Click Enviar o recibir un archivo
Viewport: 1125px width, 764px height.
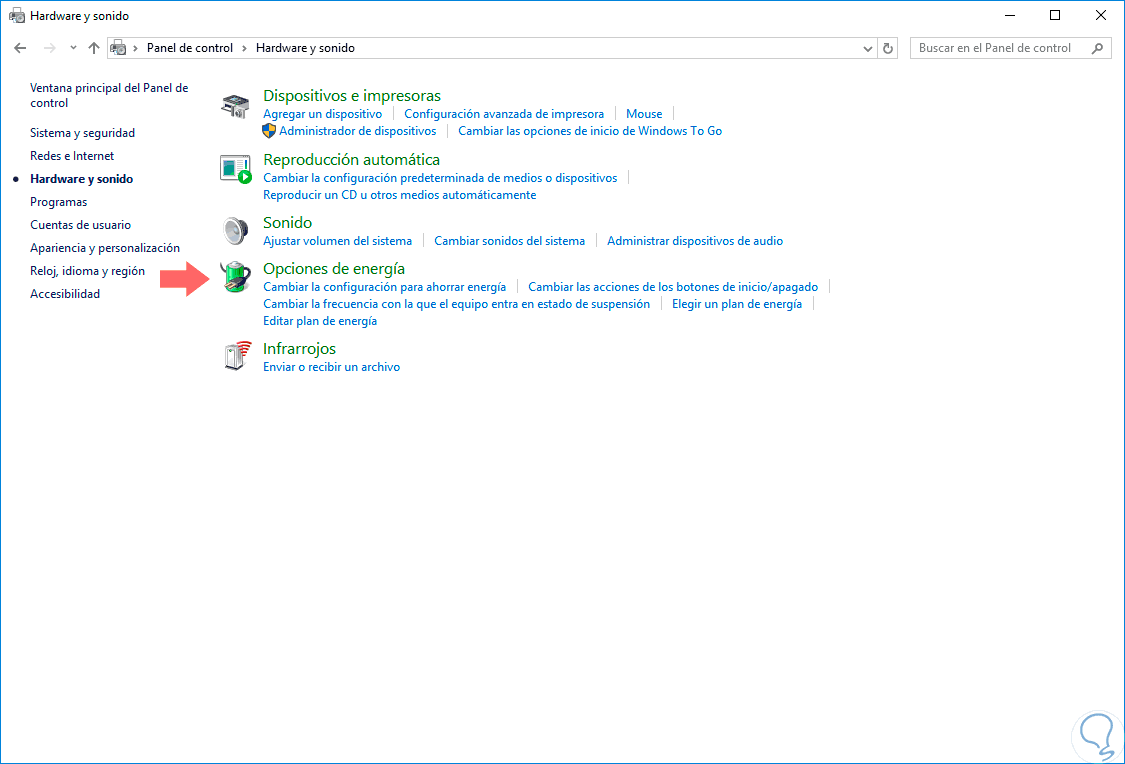(331, 367)
